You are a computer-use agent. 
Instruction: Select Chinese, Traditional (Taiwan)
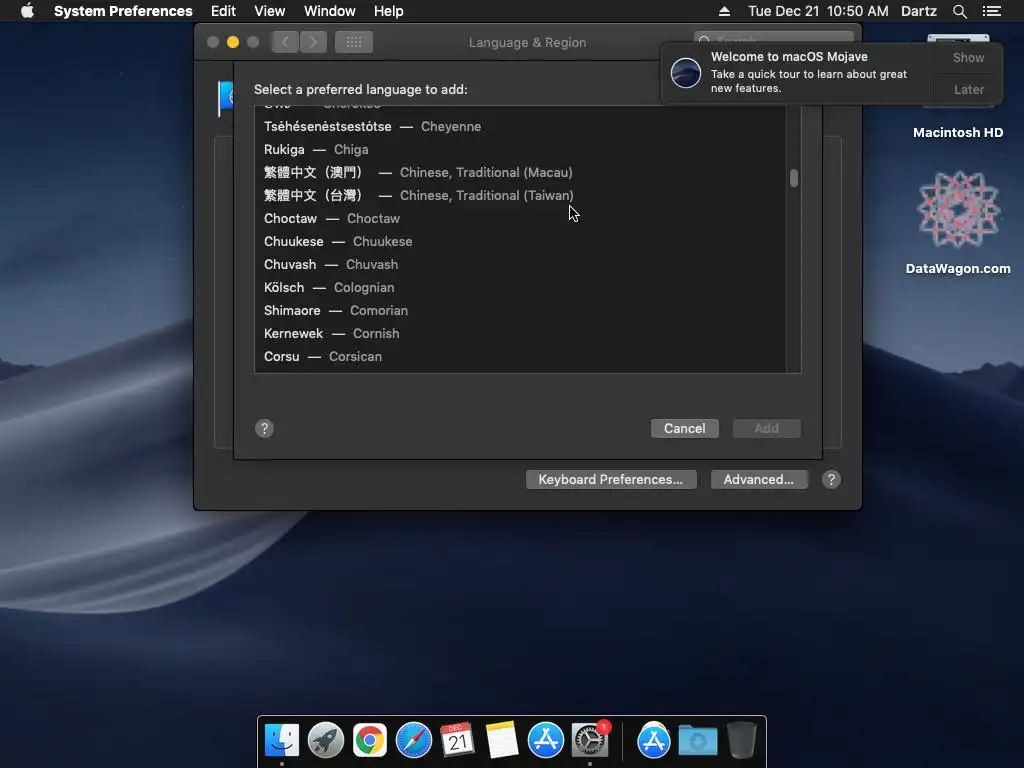point(520,195)
